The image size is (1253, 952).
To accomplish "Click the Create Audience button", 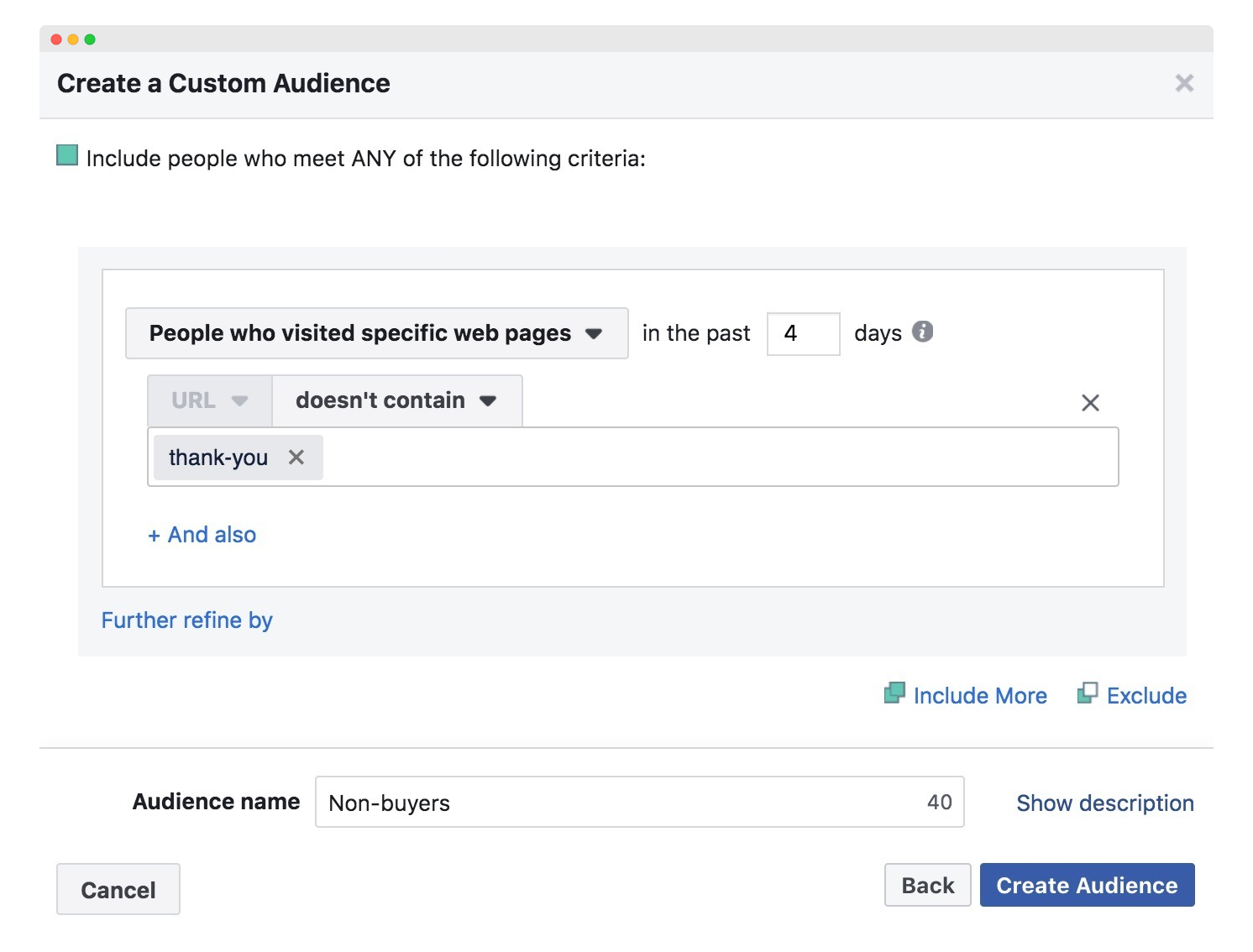I will (x=1087, y=885).
